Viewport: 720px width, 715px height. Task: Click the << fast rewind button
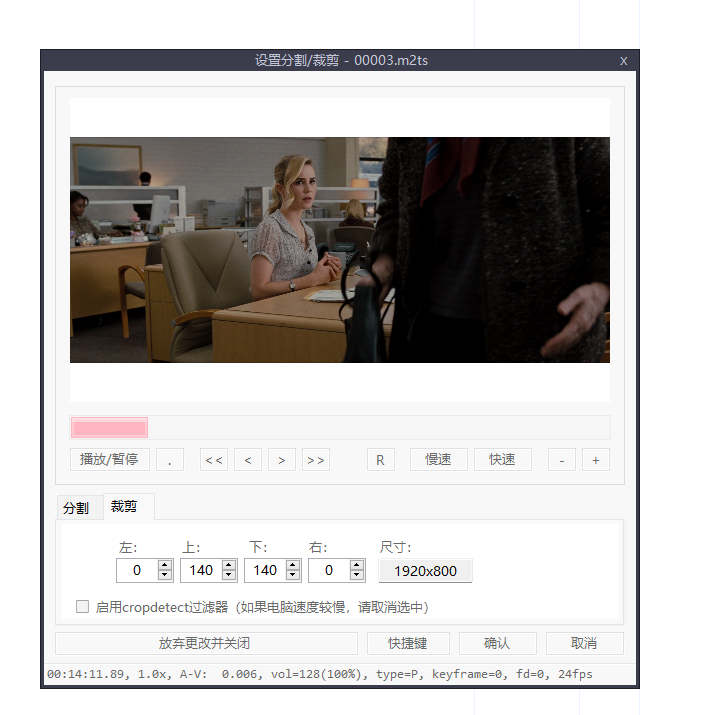click(214, 460)
